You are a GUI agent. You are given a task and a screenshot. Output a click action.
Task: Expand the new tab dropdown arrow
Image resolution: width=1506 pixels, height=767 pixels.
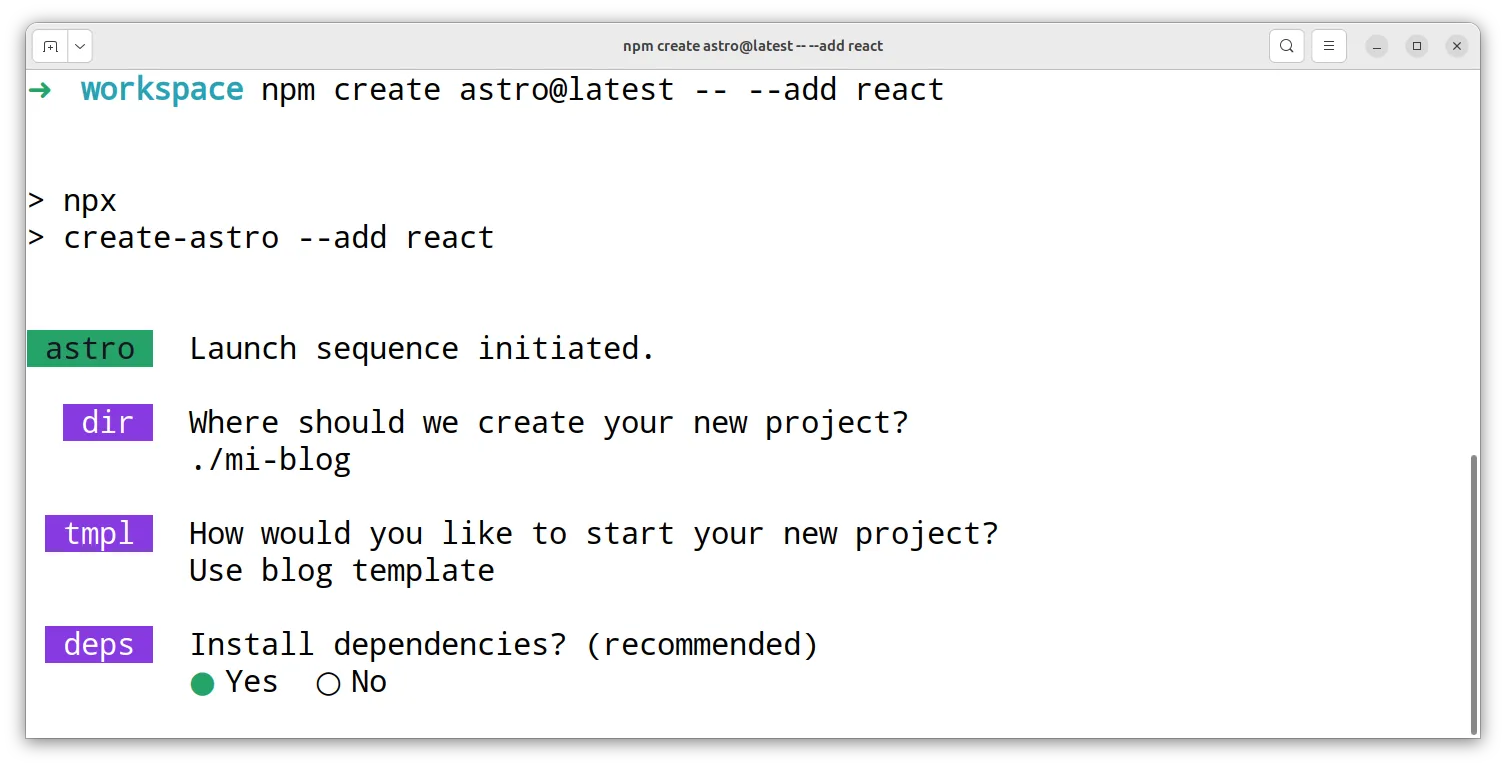[x=79, y=46]
